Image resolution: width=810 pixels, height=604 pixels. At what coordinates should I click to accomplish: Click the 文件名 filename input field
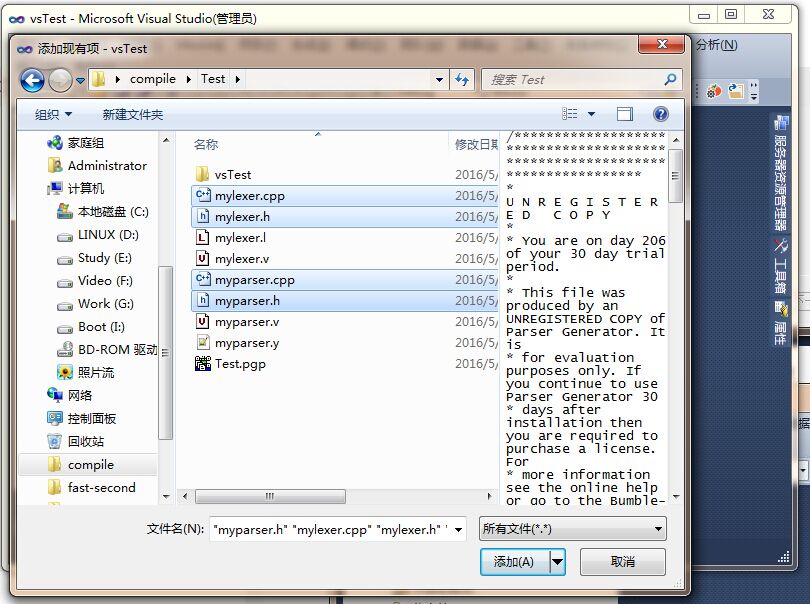pyautogui.click(x=331, y=529)
